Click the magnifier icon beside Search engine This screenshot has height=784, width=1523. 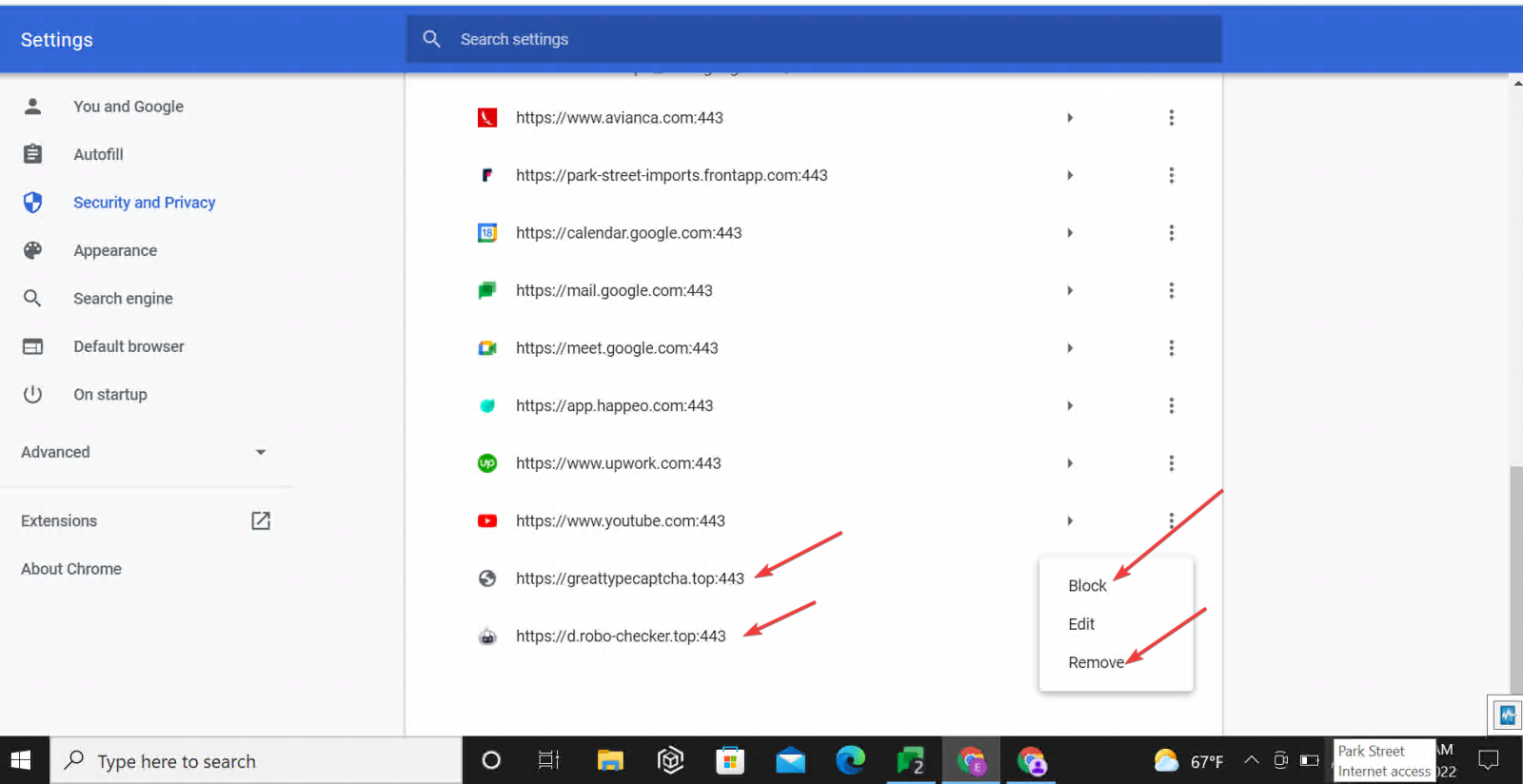(32, 298)
